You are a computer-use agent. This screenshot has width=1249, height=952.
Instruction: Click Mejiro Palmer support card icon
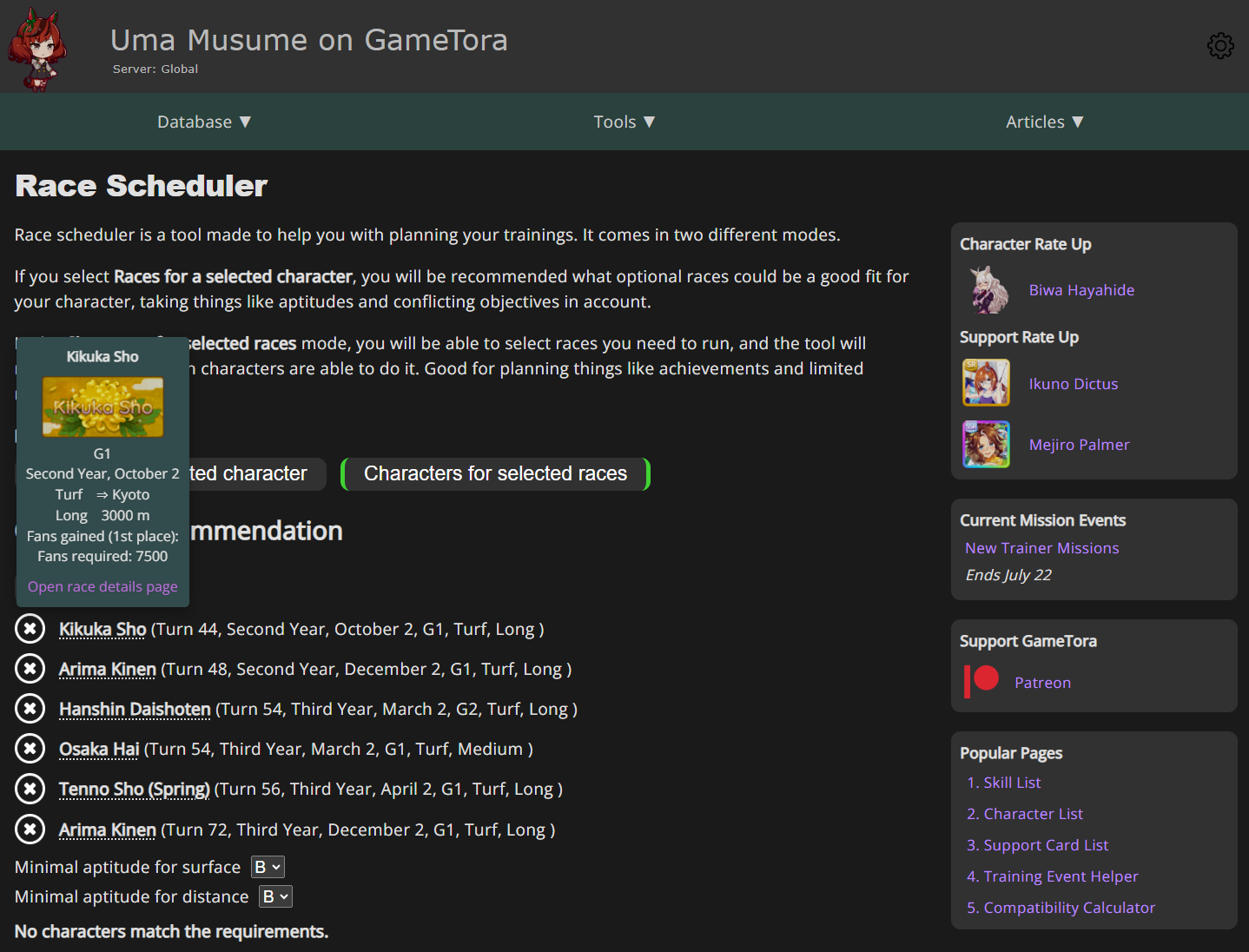[x=987, y=444]
